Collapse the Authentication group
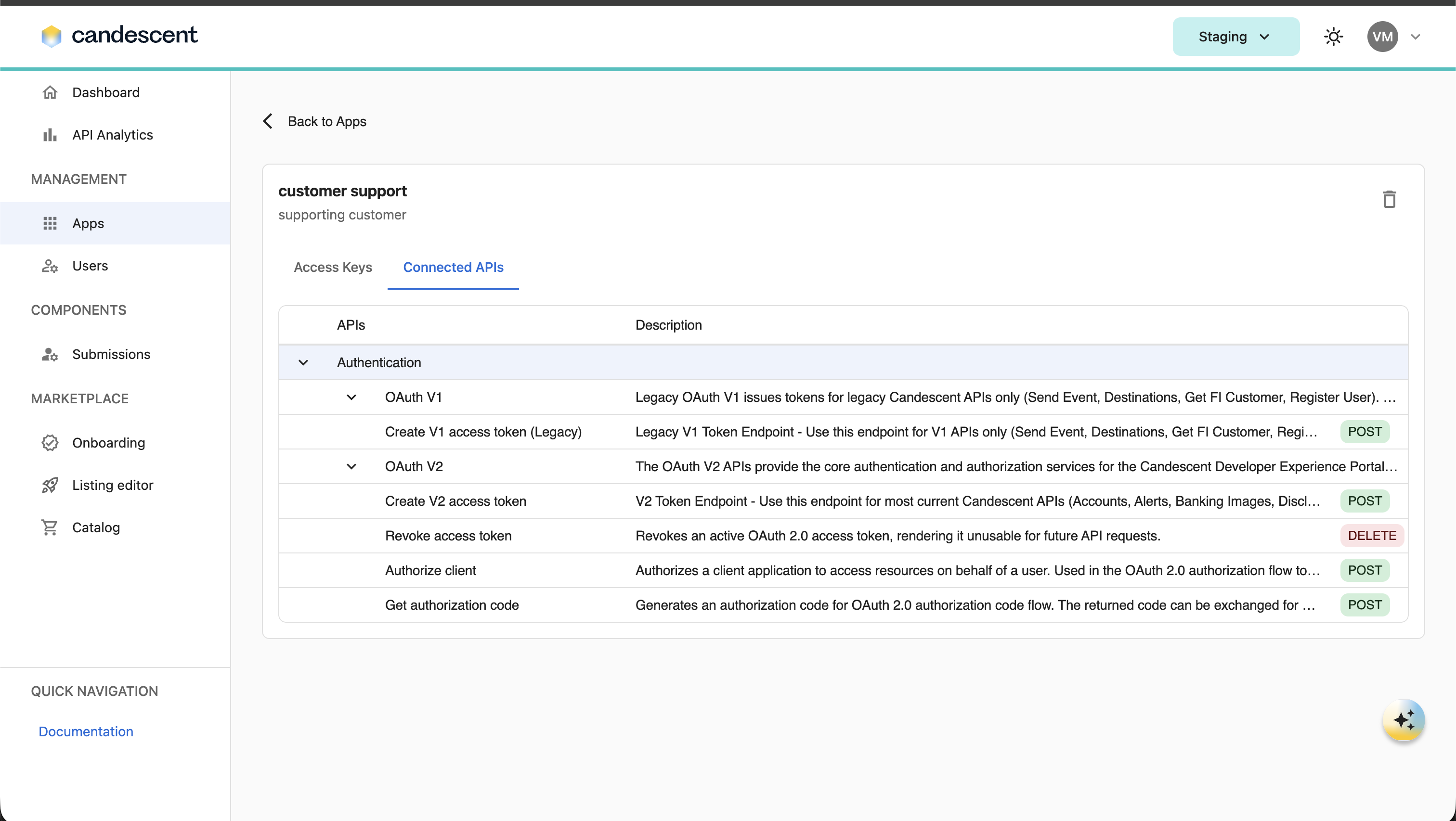The image size is (1456, 821). [x=303, y=362]
